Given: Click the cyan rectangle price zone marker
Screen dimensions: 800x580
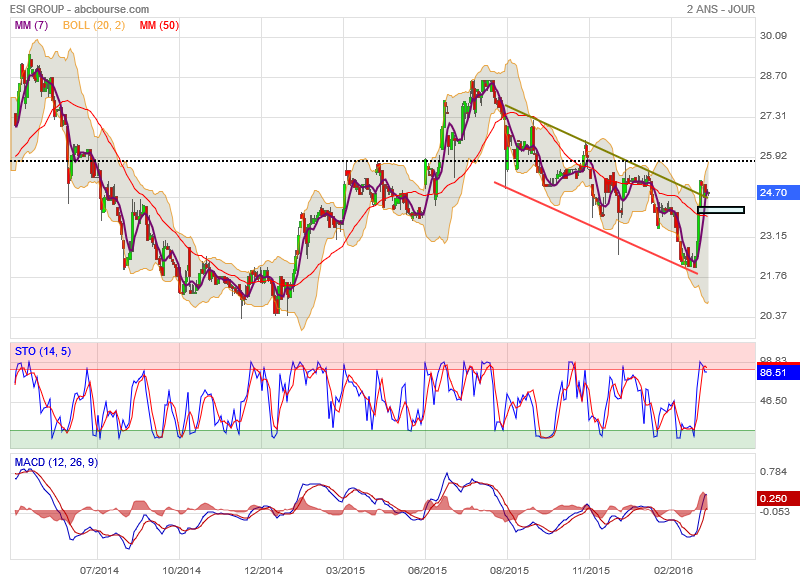Looking at the screenshot, I should [x=721, y=210].
